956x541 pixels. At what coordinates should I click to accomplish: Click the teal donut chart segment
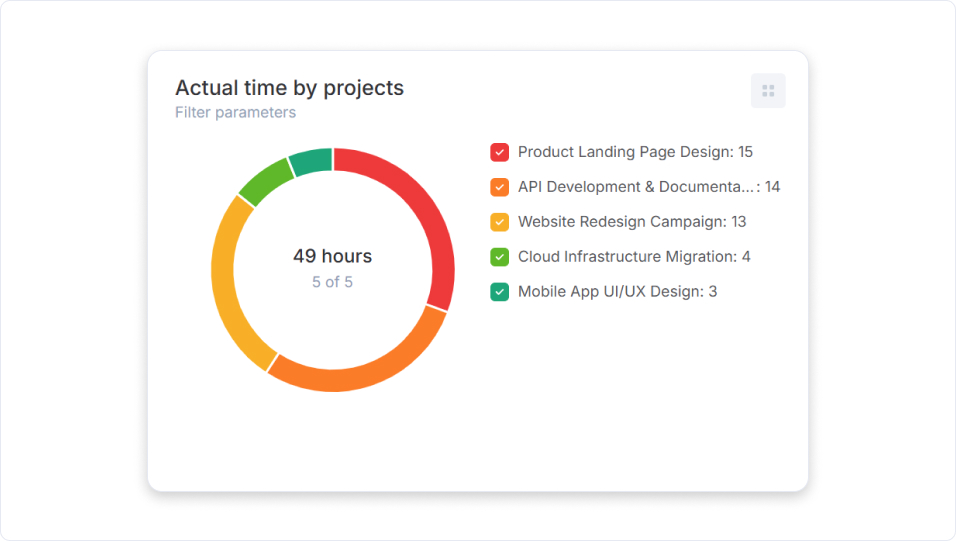click(311, 161)
